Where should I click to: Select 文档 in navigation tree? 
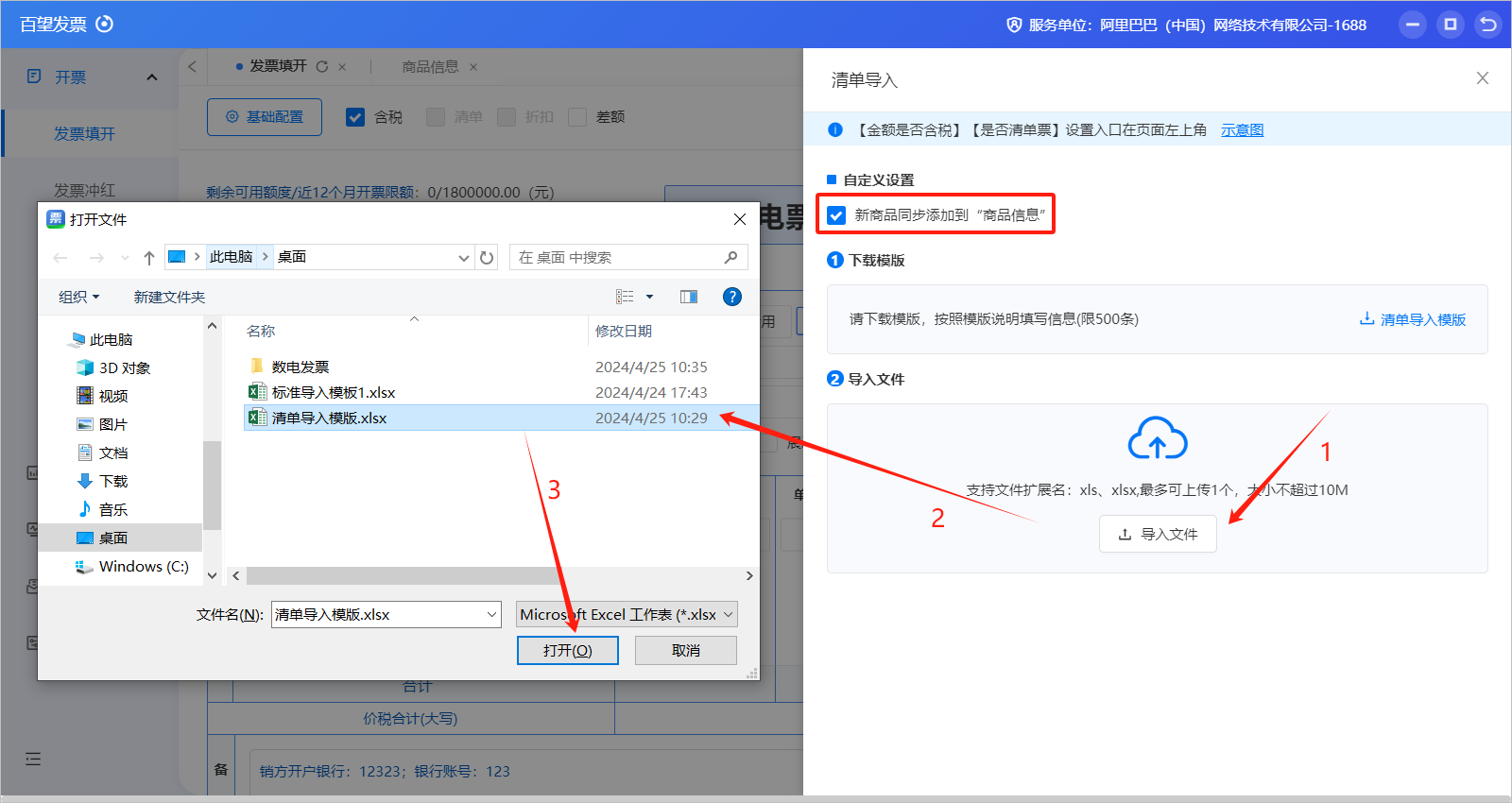tap(102, 453)
